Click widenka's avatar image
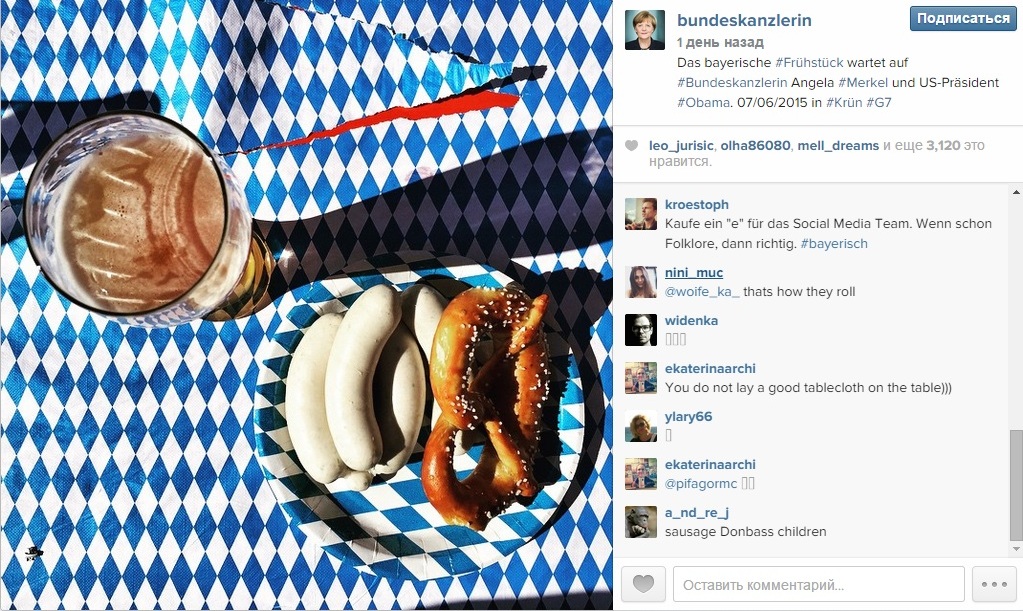1023x611 pixels. 641,330
